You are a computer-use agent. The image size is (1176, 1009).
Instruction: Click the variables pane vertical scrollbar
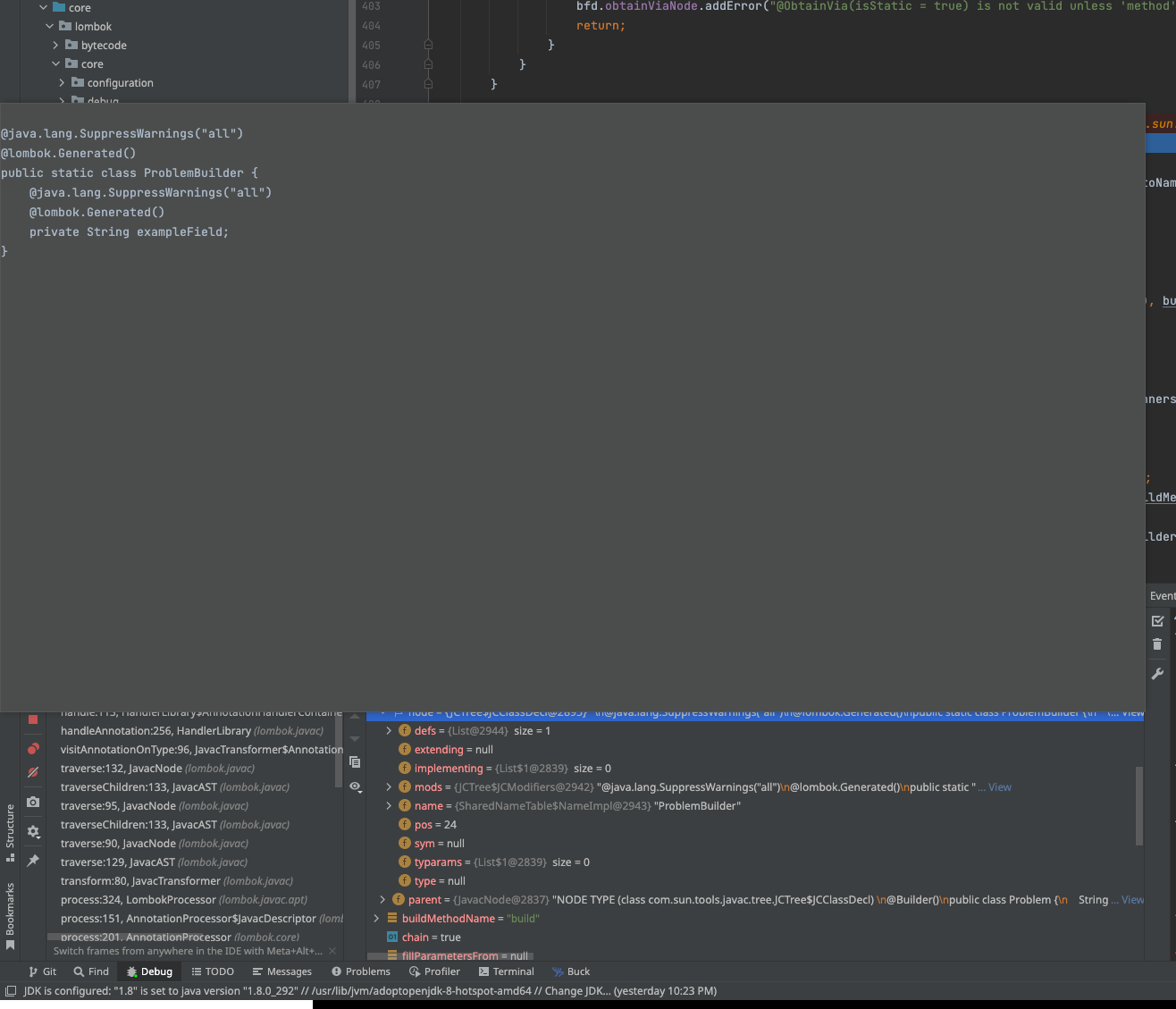(x=1139, y=806)
